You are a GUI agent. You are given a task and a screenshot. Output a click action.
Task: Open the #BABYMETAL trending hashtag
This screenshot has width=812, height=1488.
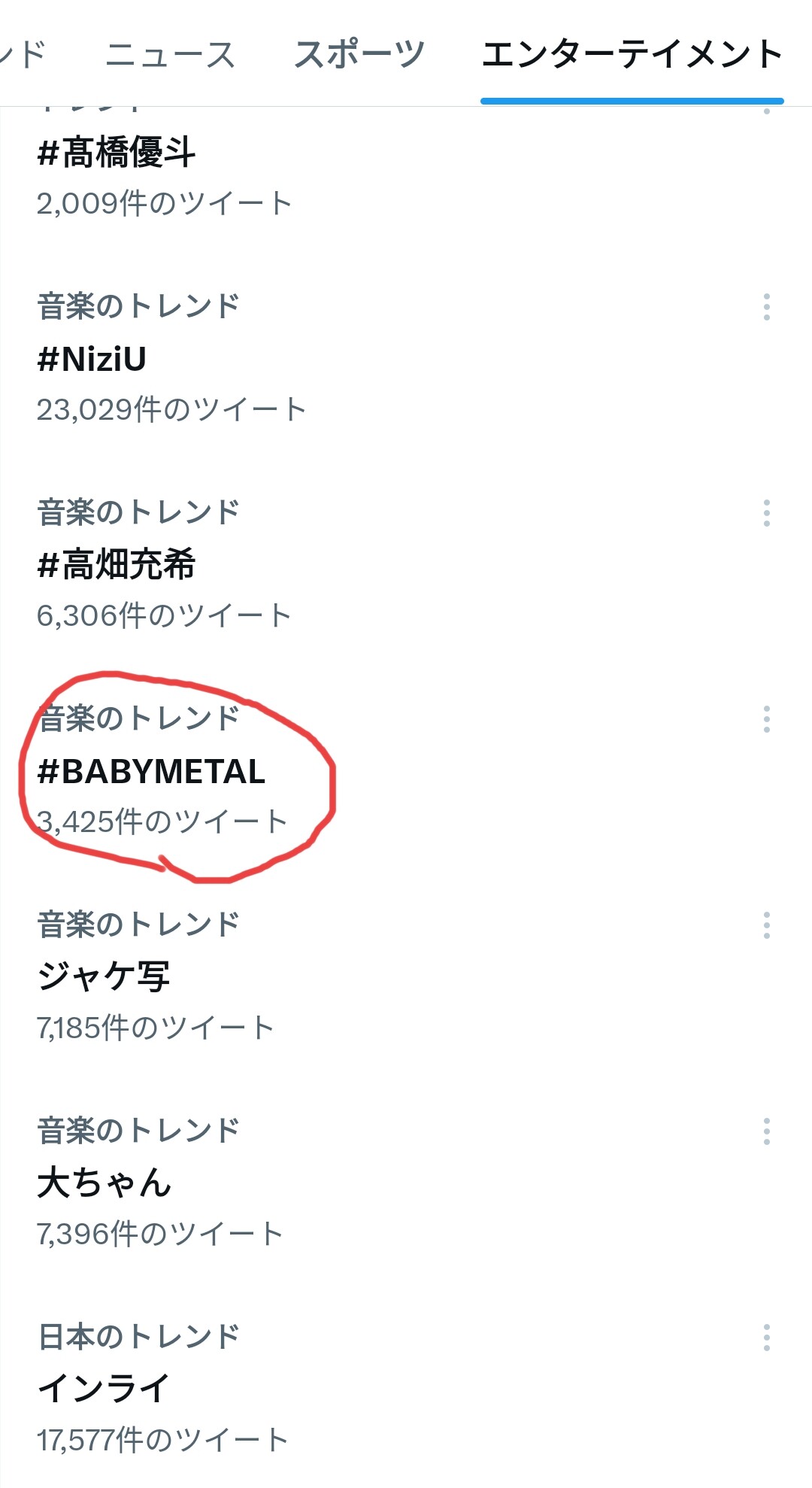point(151,771)
